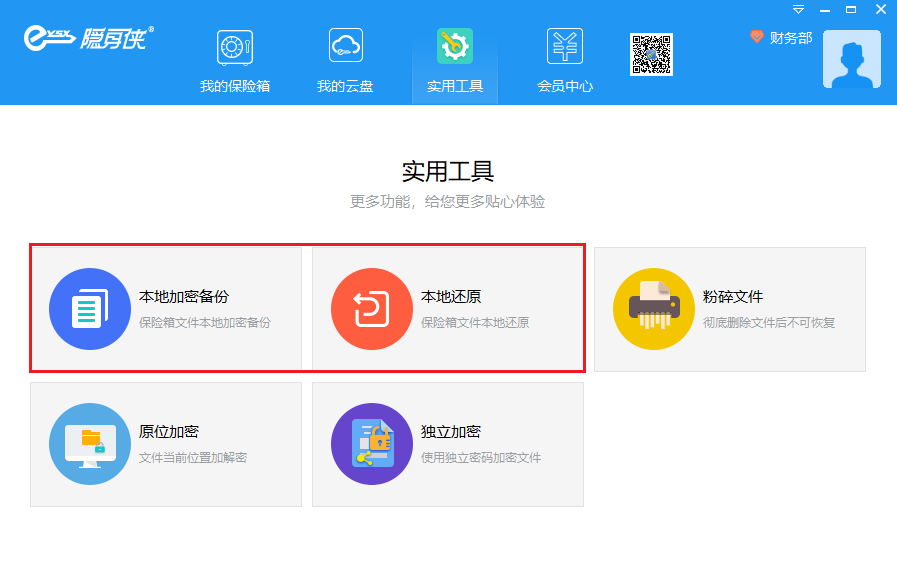This screenshot has height=581, width=897.
Task: Click the blue local encrypted backup icon
Action: point(90,309)
